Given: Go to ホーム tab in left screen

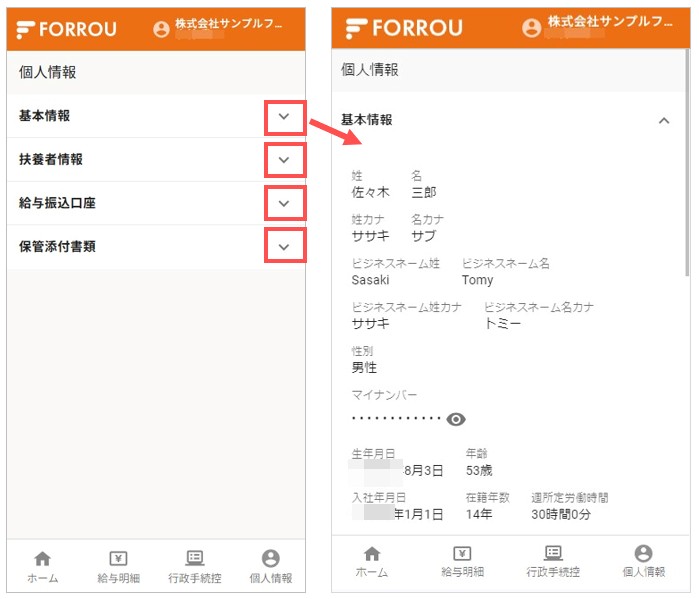Looking at the screenshot, I should pyautogui.click(x=43, y=566).
